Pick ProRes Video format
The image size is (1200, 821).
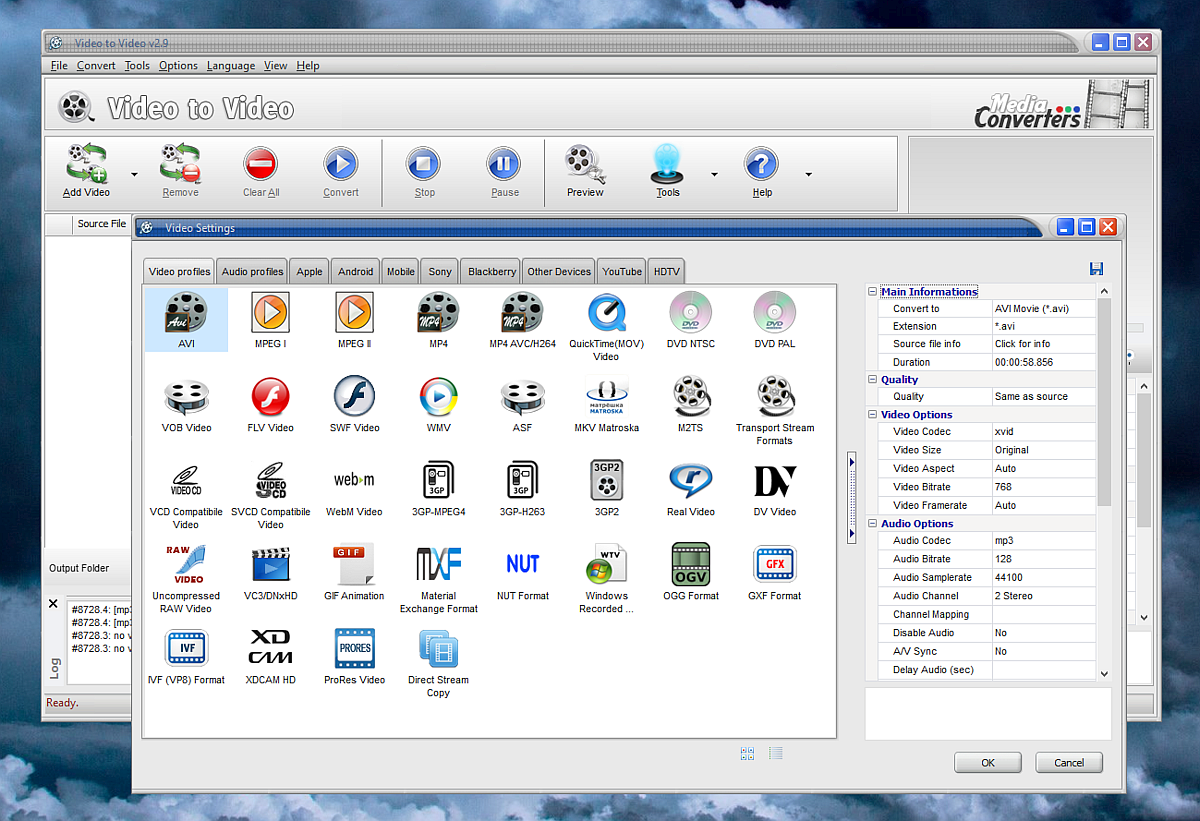click(x=354, y=656)
